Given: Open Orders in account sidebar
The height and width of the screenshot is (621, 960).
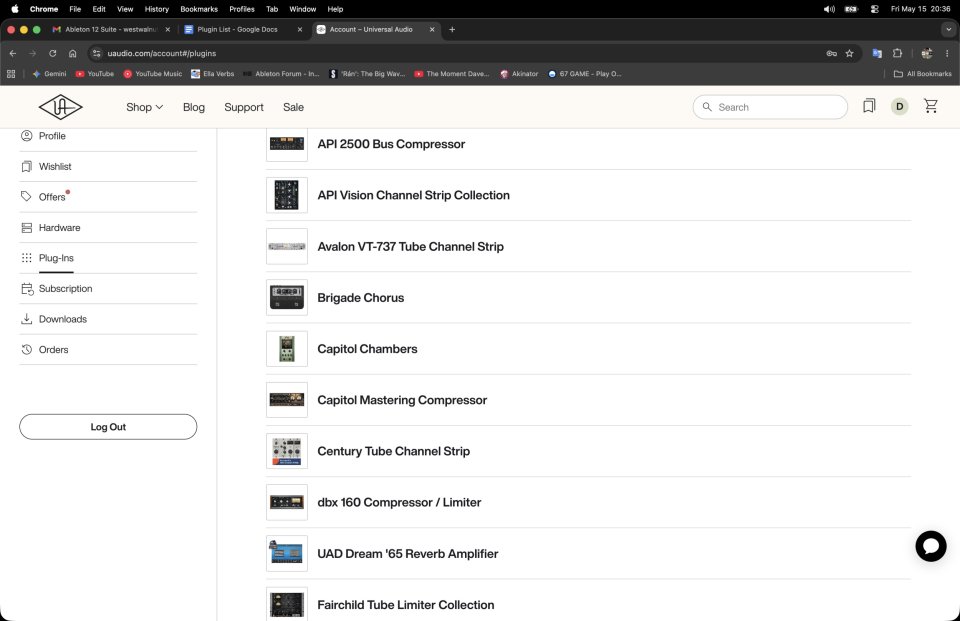Looking at the screenshot, I should point(53,350).
